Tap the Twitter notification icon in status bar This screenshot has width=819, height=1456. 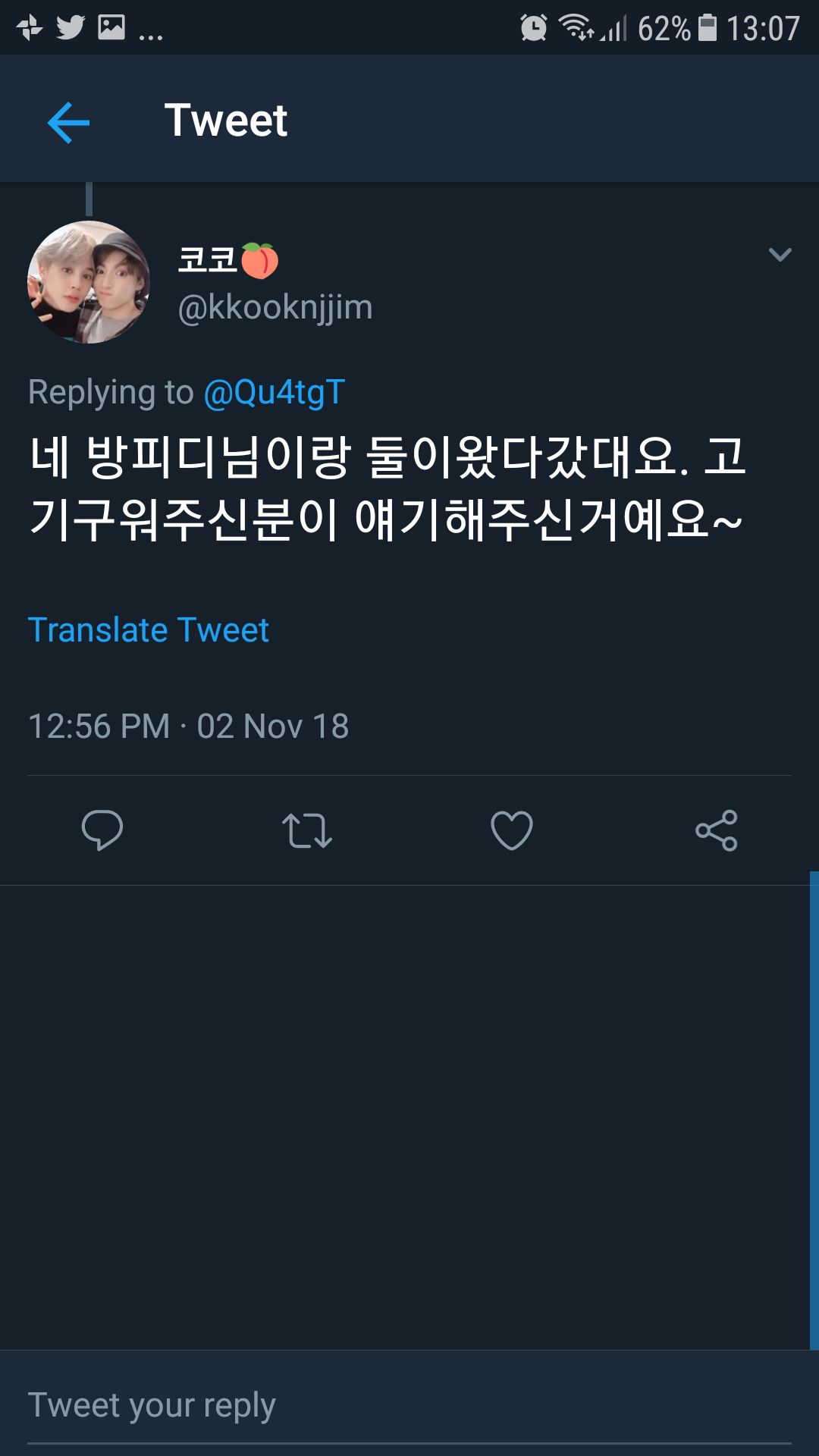[71, 28]
